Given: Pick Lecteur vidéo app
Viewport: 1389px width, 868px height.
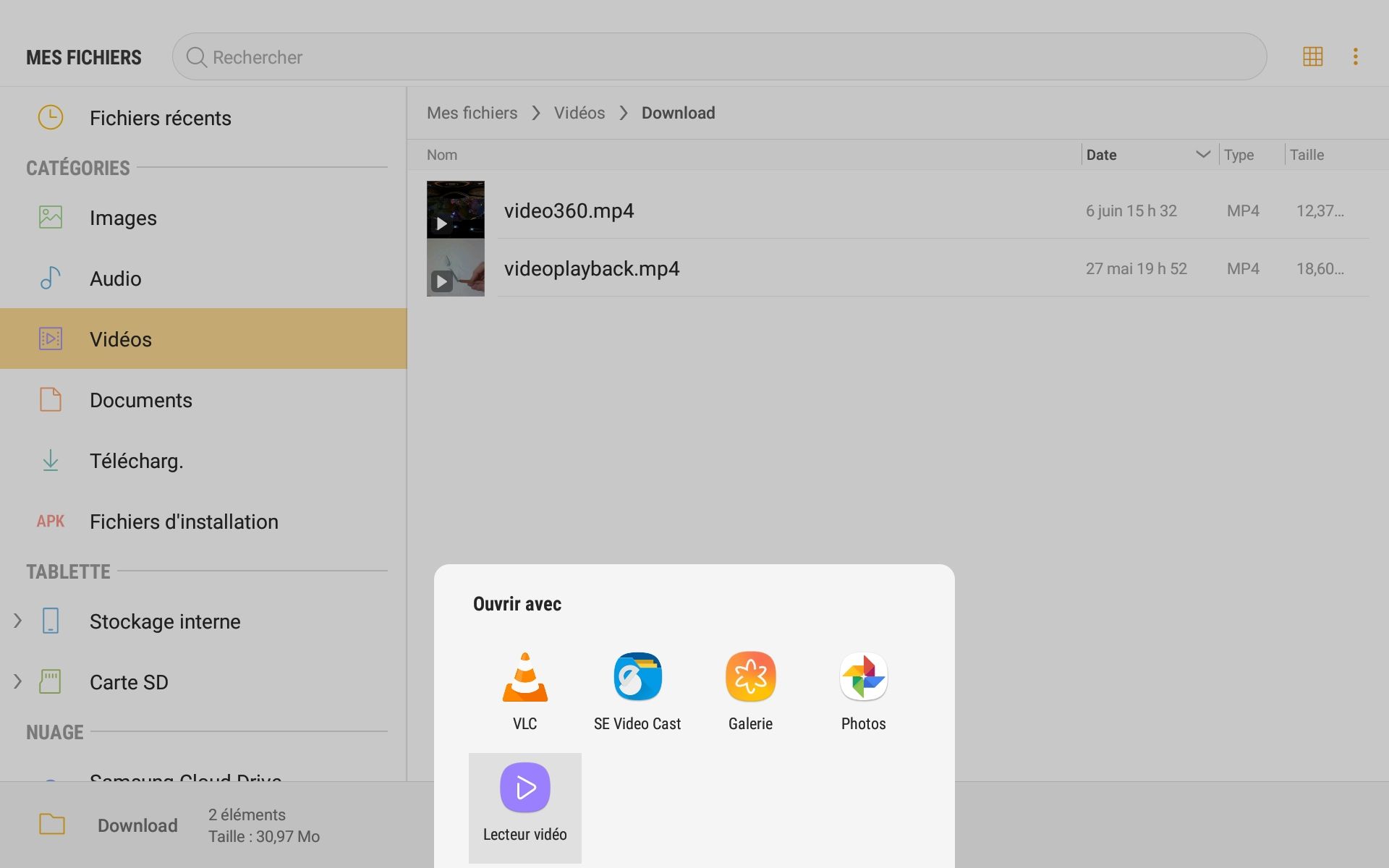Looking at the screenshot, I should (x=524, y=788).
